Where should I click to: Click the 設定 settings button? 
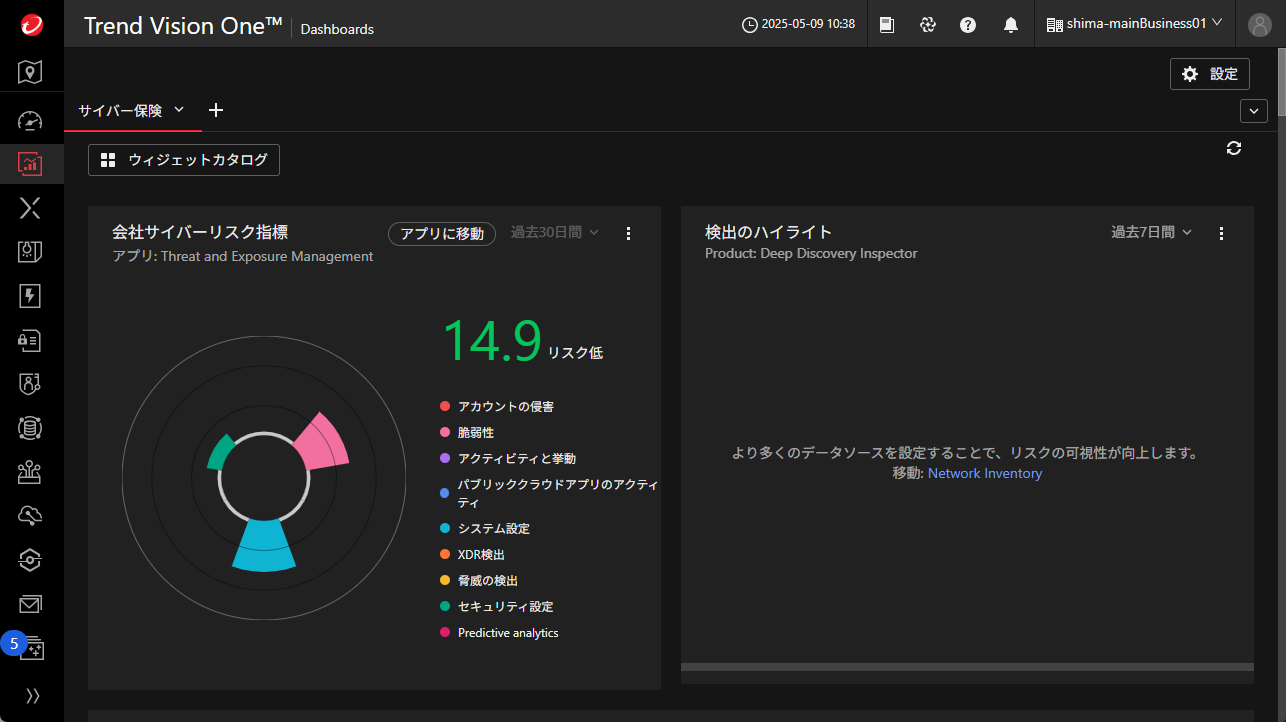tap(1210, 74)
